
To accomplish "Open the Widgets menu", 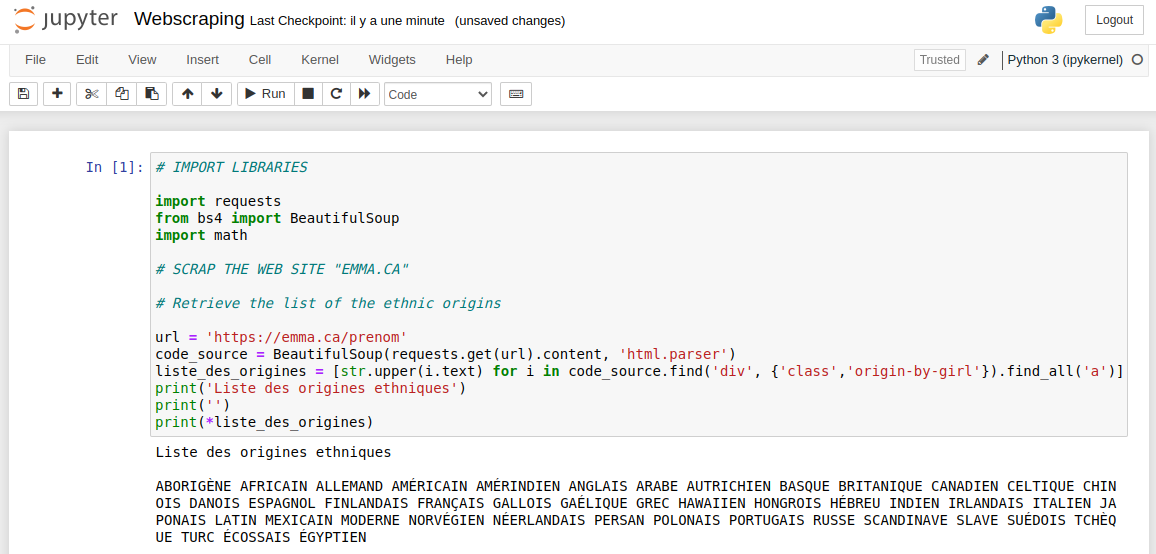I will [x=392, y=60].
